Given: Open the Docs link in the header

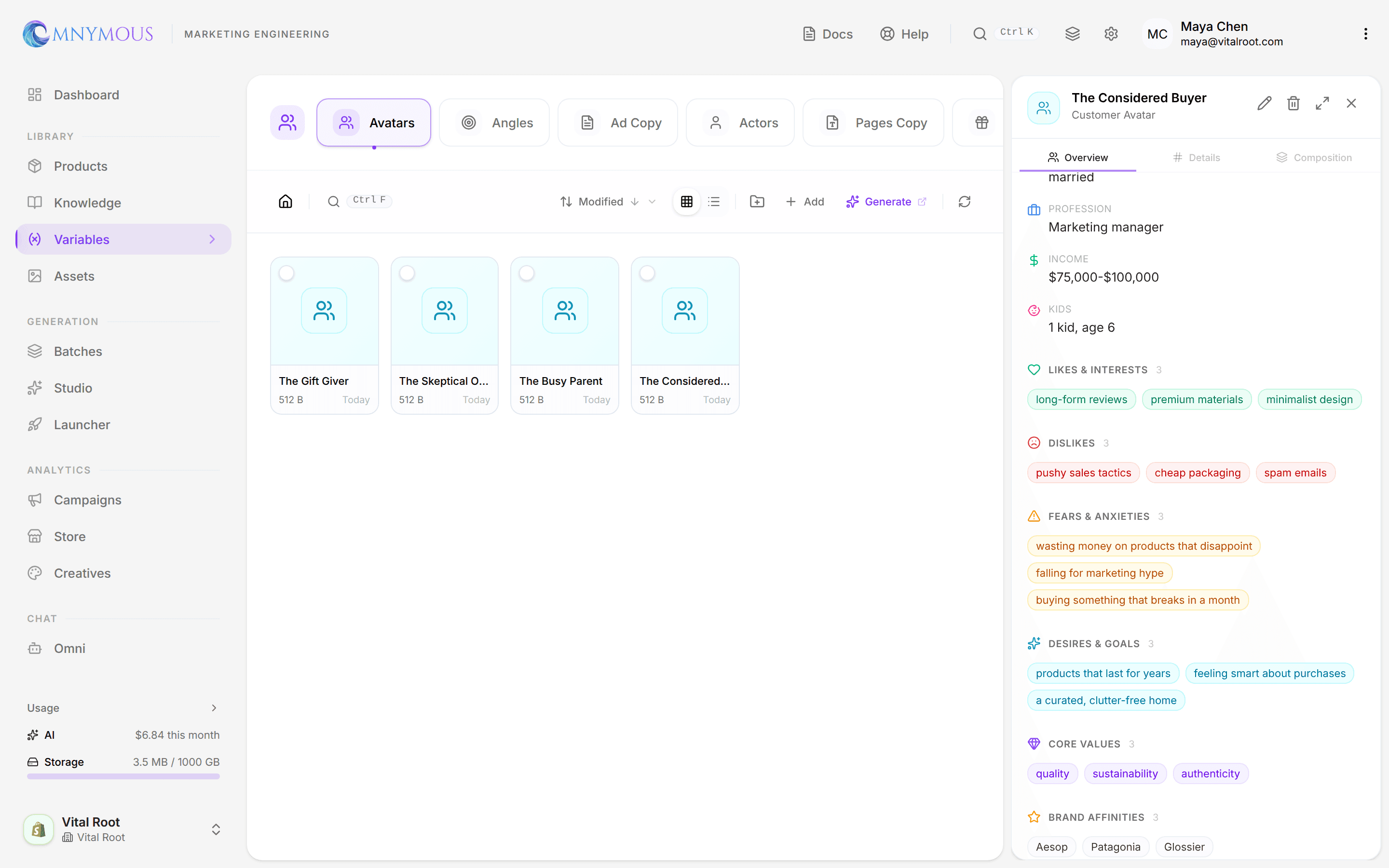Looking at the screenshot, I should point(827,34).
